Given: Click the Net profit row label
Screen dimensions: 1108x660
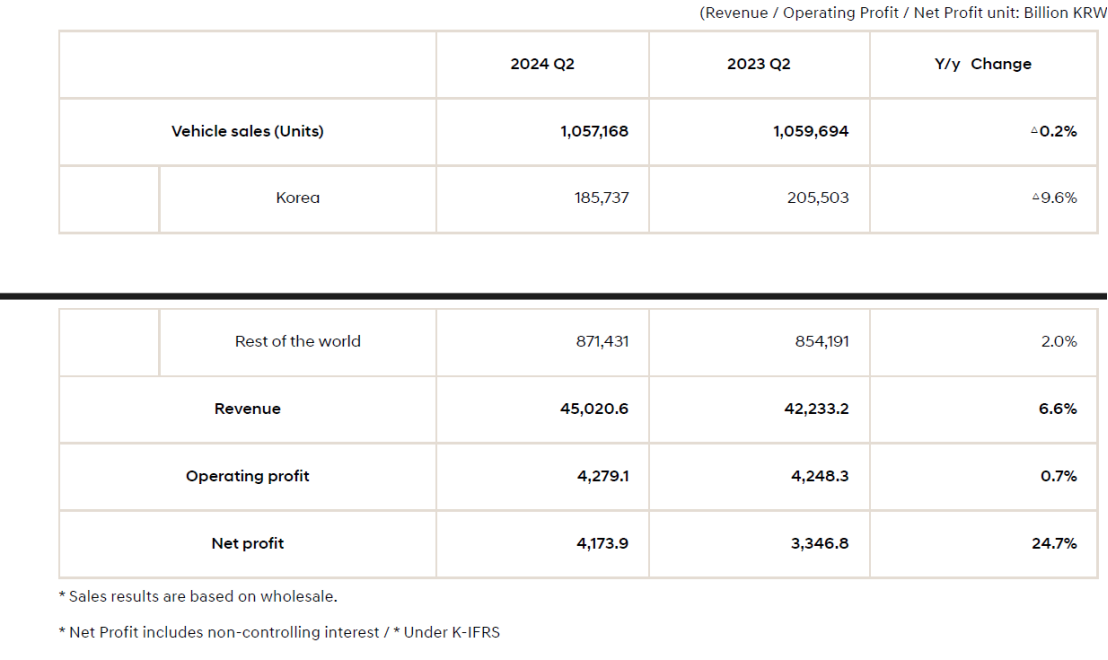Looking at the screenshot, I should (x=247, y=544).
